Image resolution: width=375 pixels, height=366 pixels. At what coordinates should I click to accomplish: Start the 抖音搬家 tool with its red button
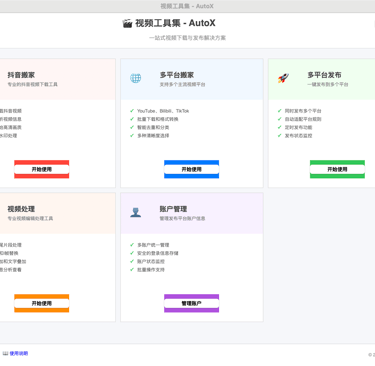[42, 169]
